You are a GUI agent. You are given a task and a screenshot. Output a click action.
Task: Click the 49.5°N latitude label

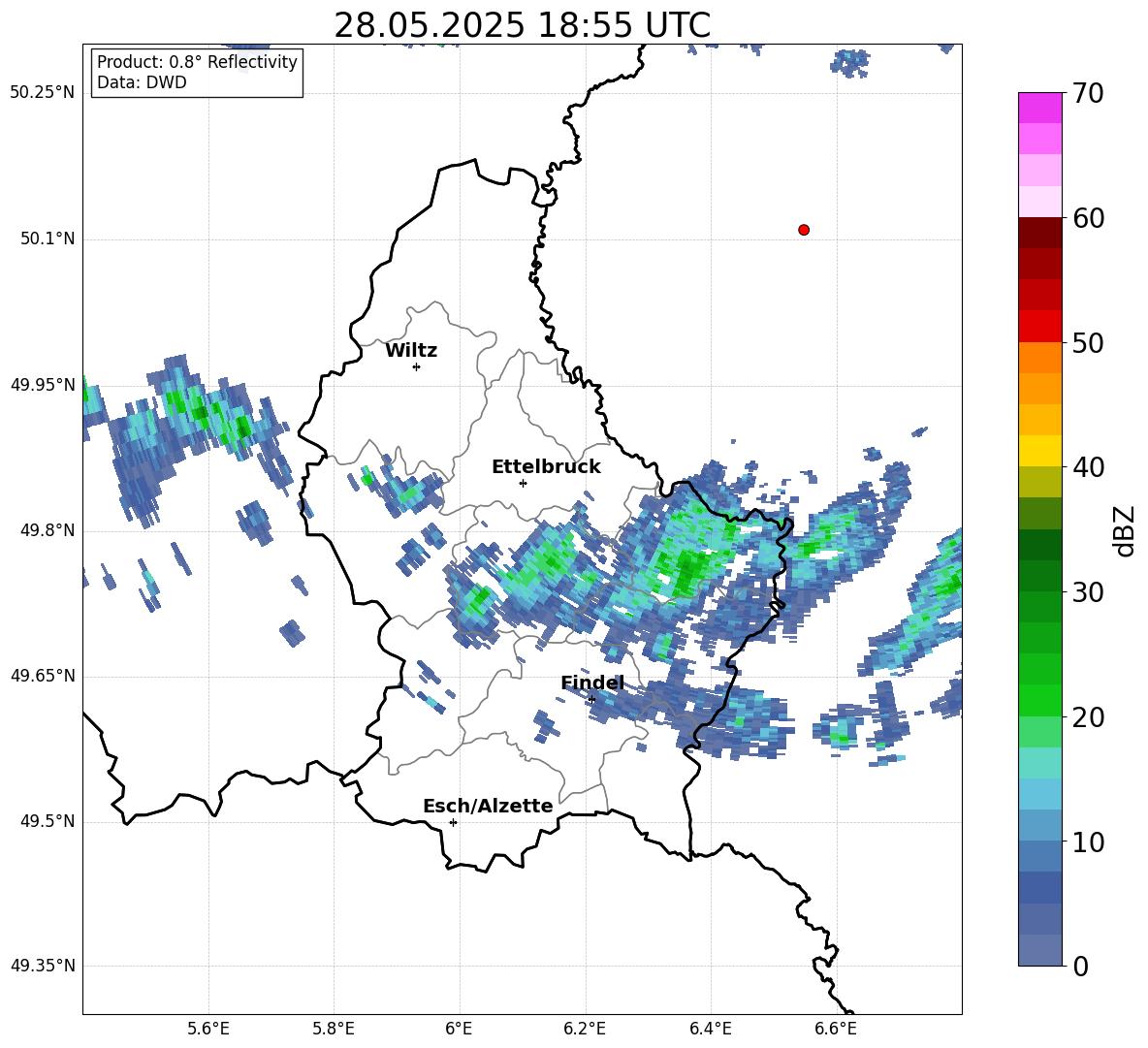click(48, 821)
